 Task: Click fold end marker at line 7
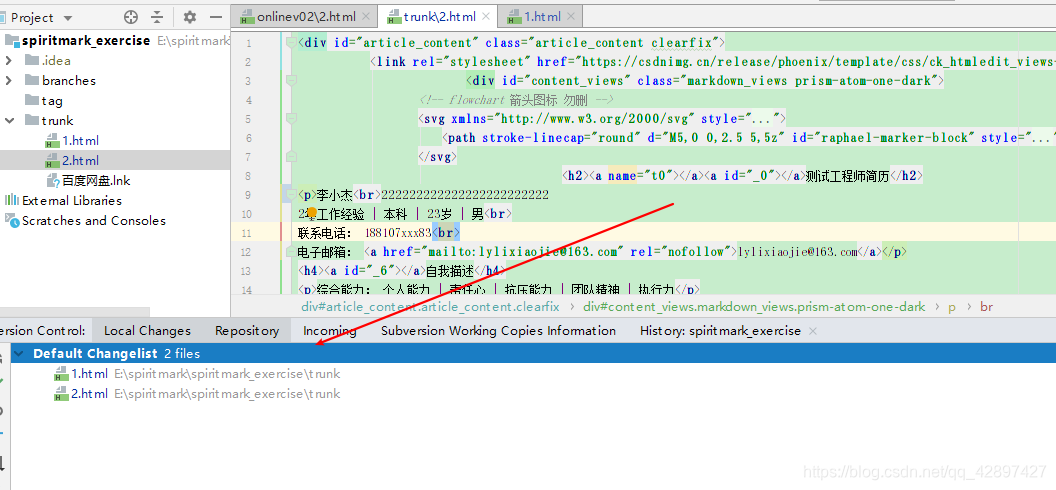pos(292,157)
